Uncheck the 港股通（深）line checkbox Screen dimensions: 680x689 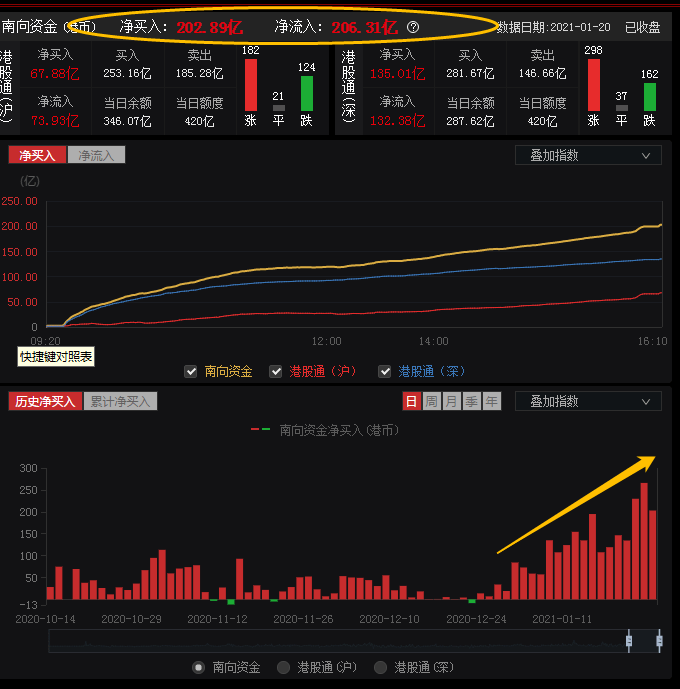point(385,372)
